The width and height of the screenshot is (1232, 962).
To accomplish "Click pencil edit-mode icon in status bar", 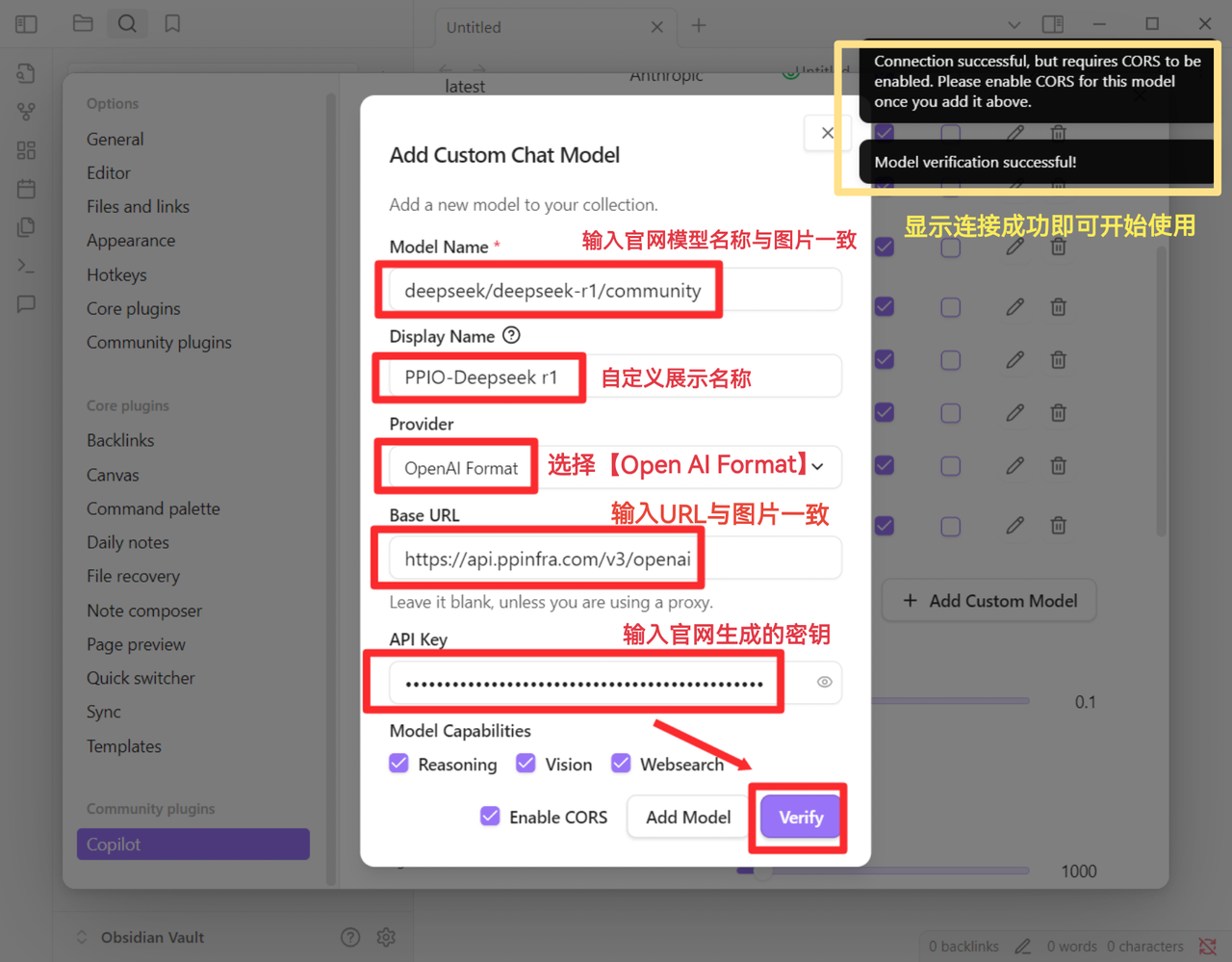I will (1023, 947).
